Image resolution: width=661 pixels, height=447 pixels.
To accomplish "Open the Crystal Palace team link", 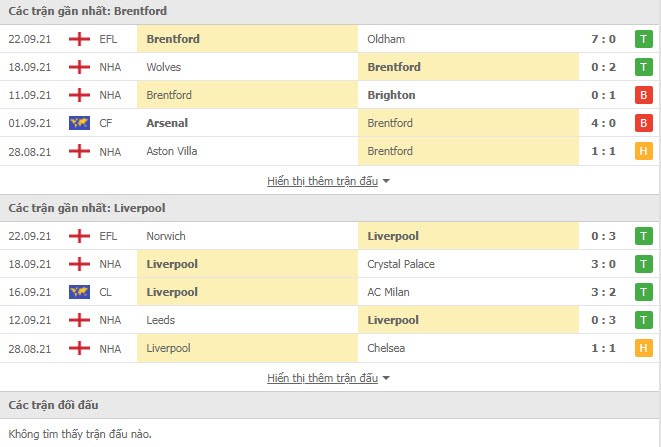I will 401,264.
